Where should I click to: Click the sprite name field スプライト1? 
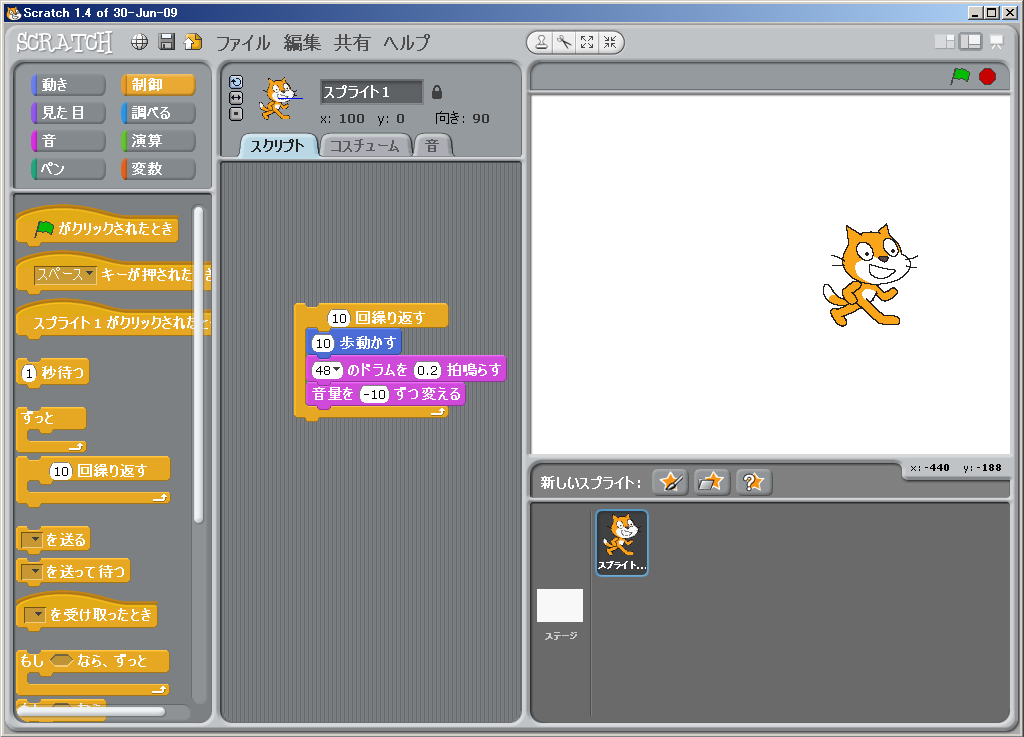pyautogui.click(x=372, y=92)
